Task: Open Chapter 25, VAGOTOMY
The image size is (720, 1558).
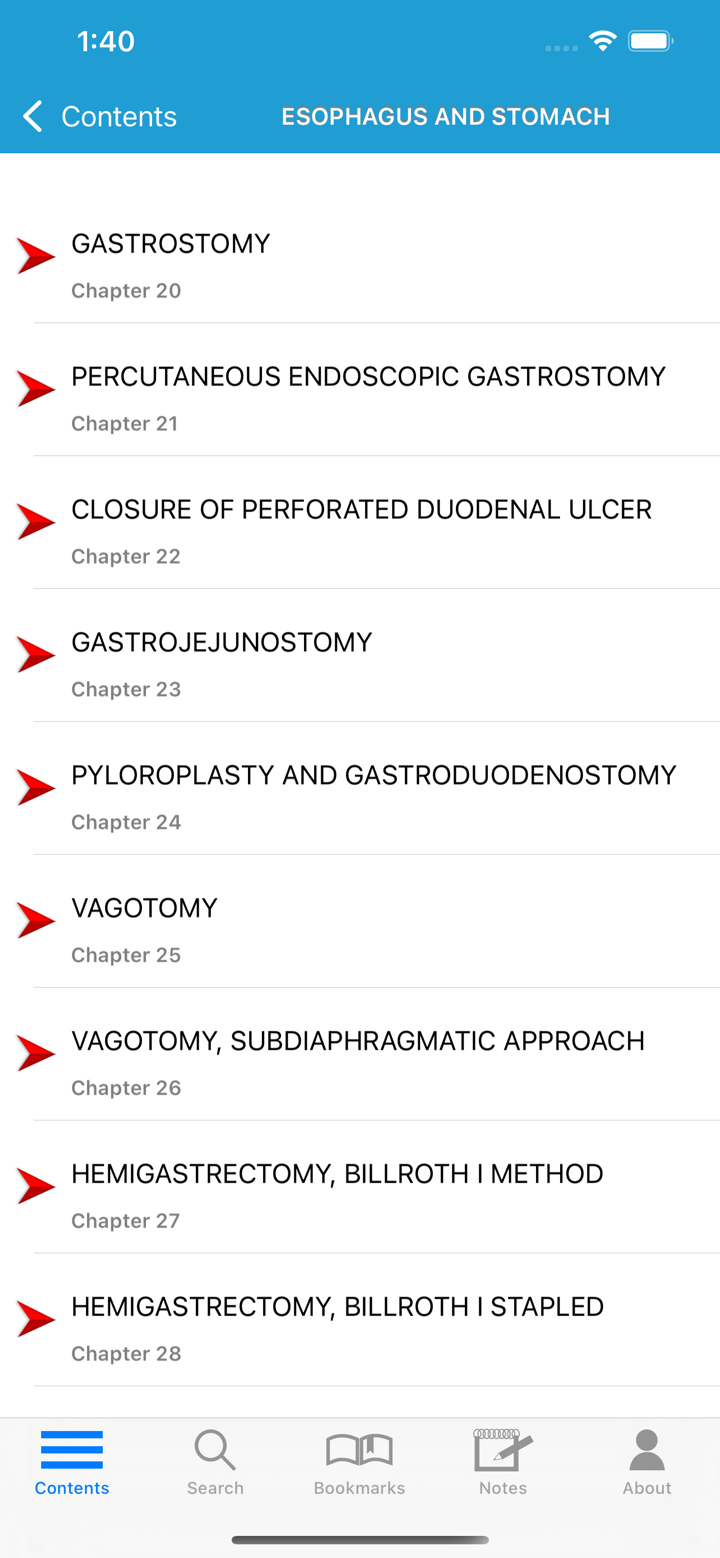Action: coord(145,908)
